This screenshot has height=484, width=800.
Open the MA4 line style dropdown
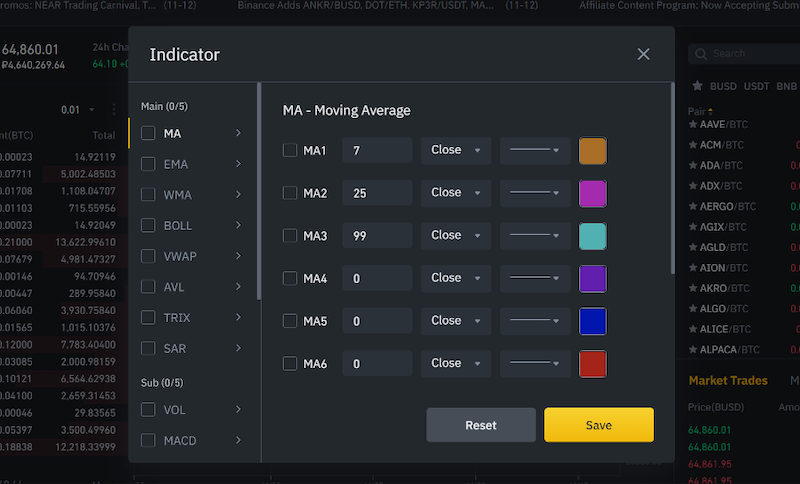535,278
